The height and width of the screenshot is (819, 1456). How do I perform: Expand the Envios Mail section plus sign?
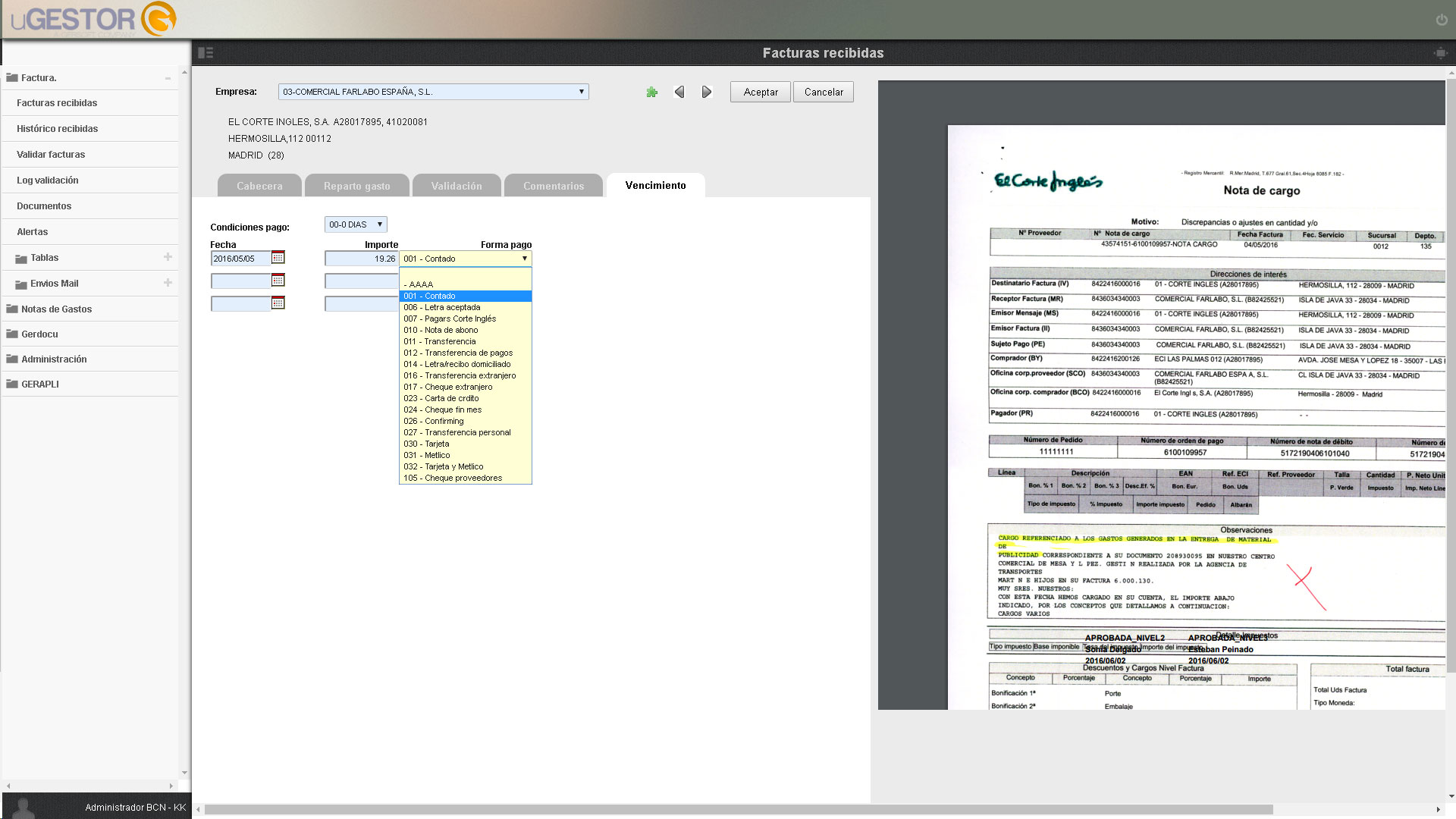coord(168,283)
